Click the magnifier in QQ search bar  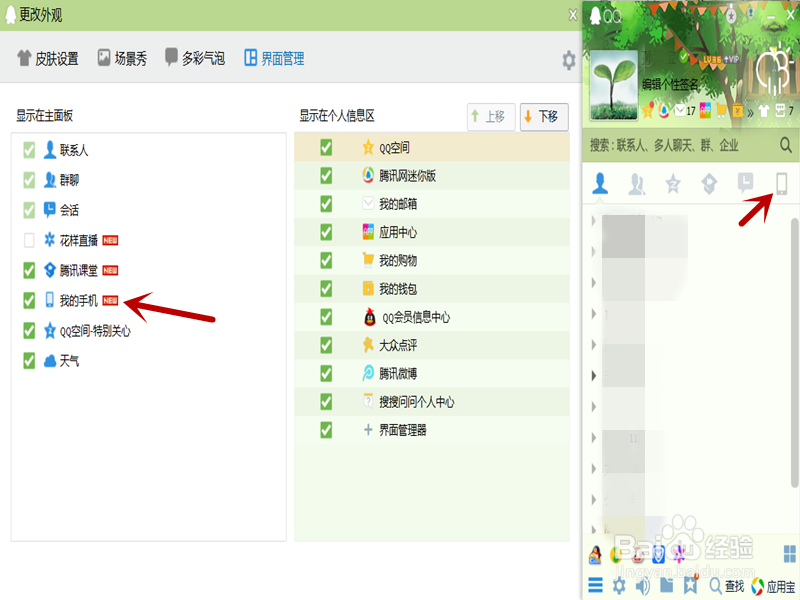click(786, 145)
